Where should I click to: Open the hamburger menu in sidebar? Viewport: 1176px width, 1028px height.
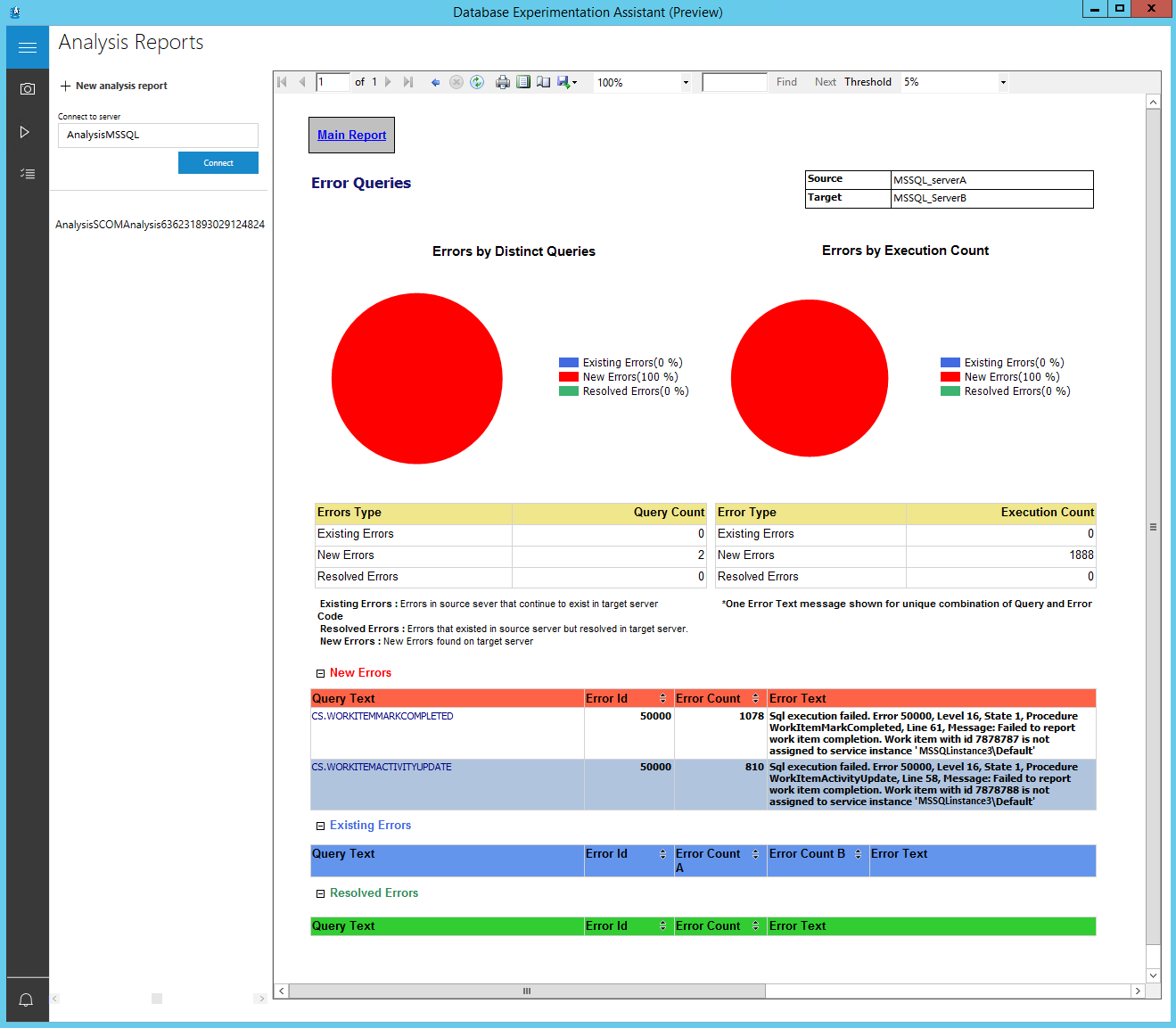28,47
